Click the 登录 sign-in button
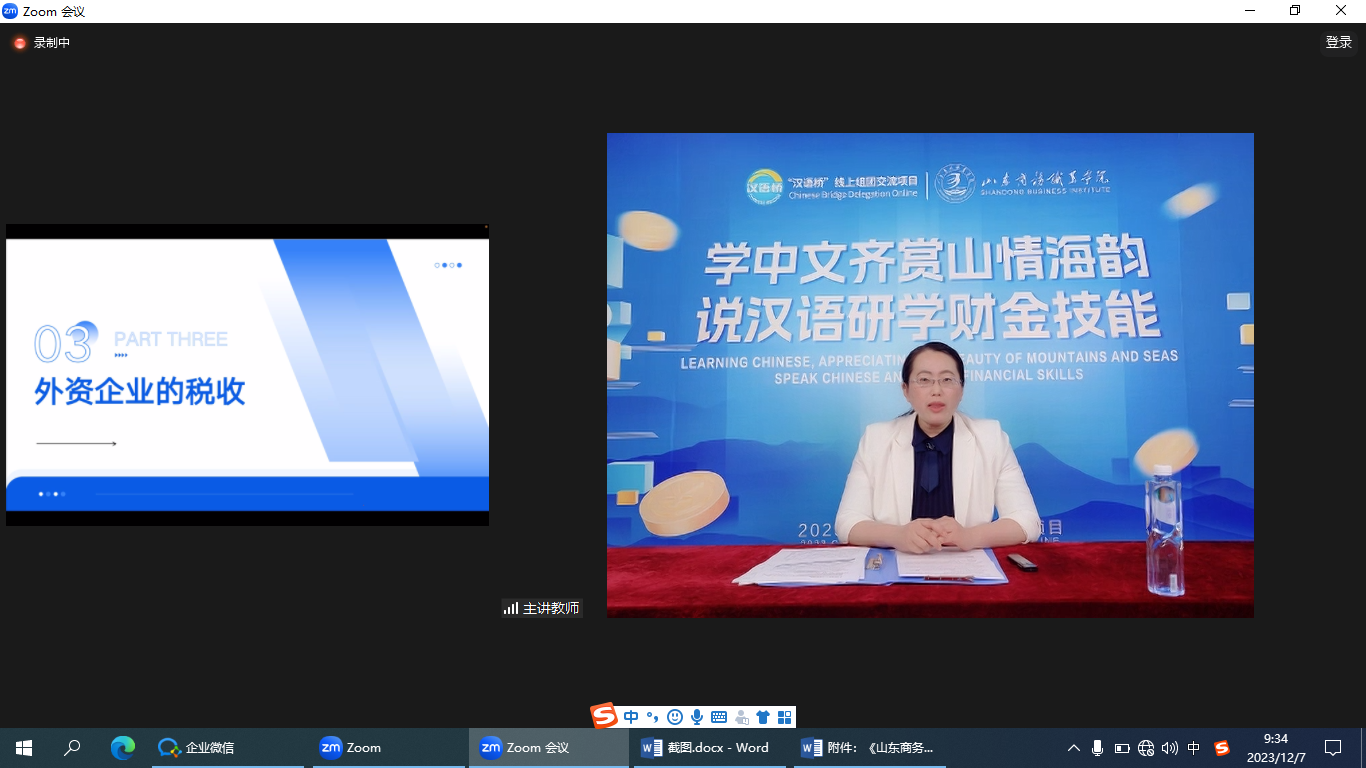 1338,42
